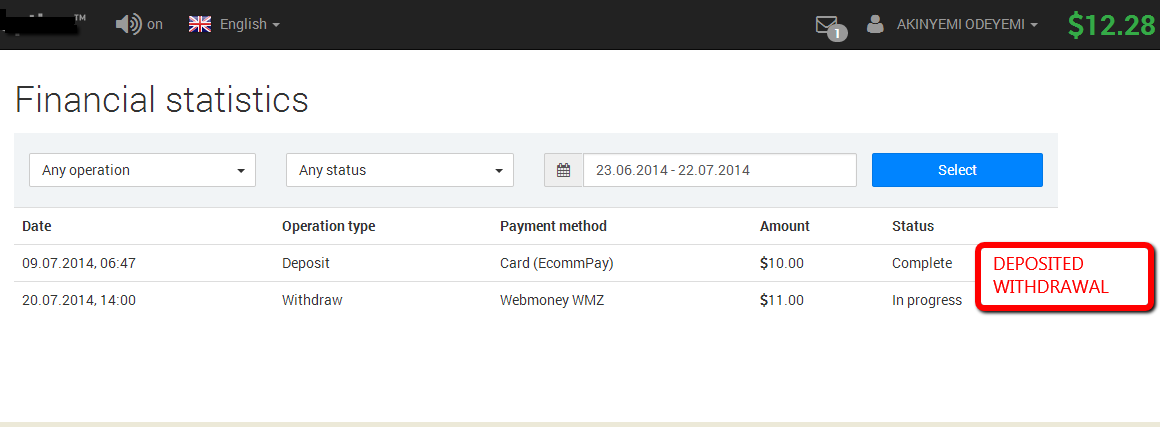Click the Amount column header

[x=785, y=226]
